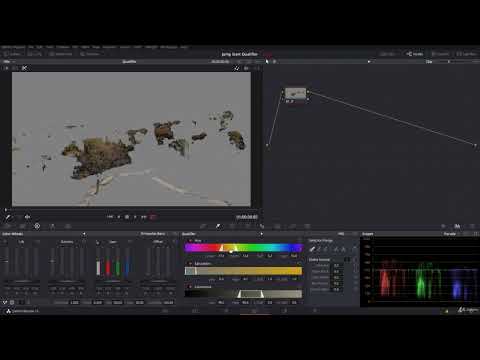Toggle the LUTs panel button

coord(35,54)
